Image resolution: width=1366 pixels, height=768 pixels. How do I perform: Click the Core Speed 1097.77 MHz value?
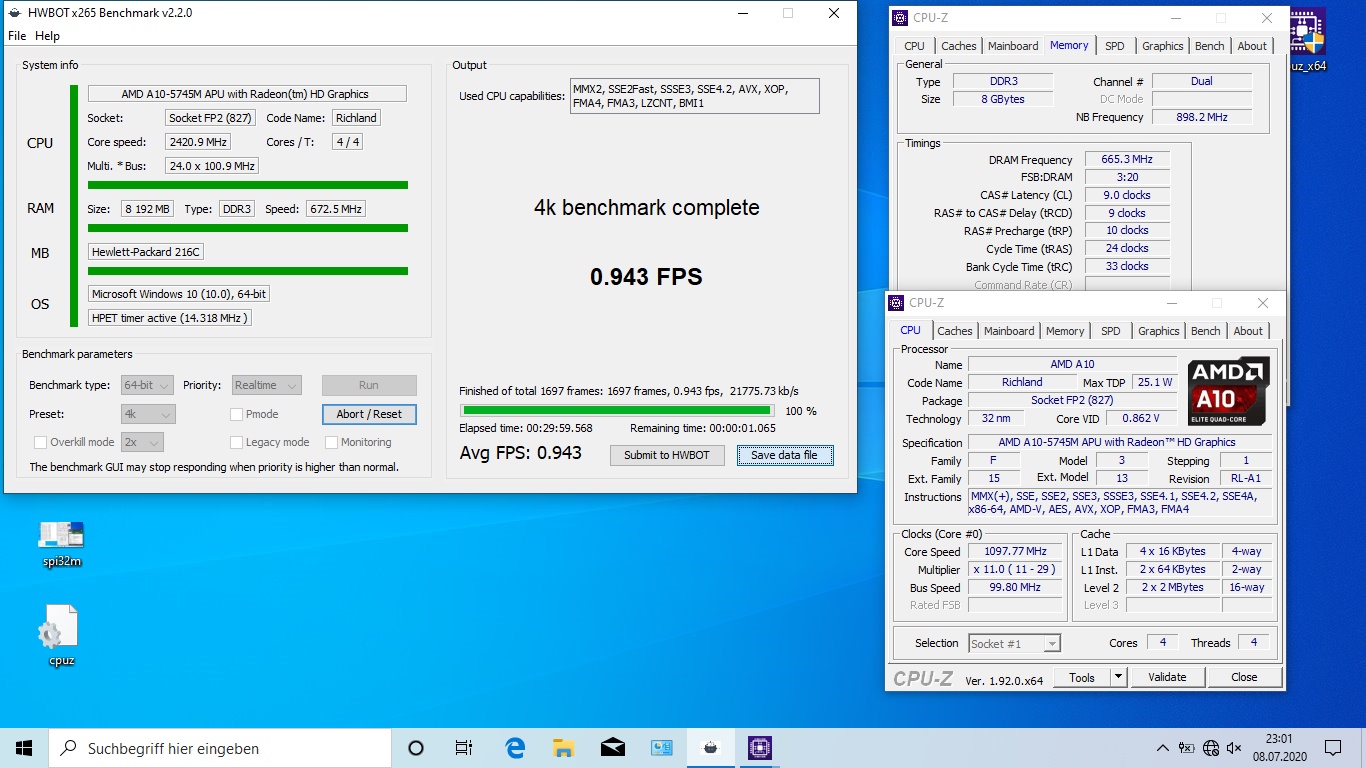1016,552
